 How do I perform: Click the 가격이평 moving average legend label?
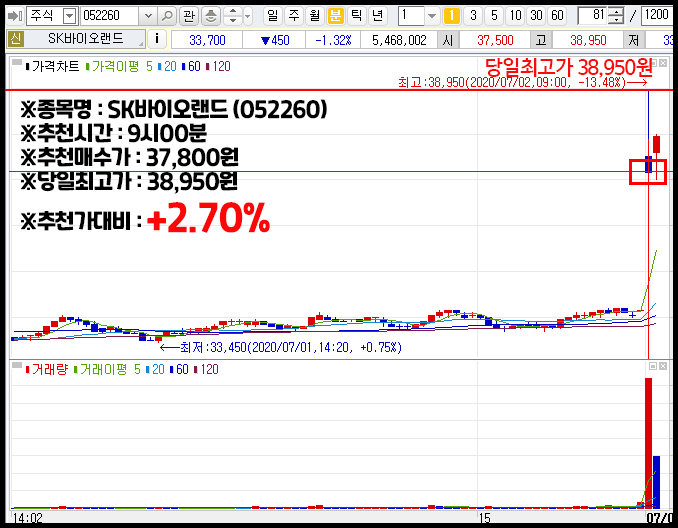click(112, 67)
